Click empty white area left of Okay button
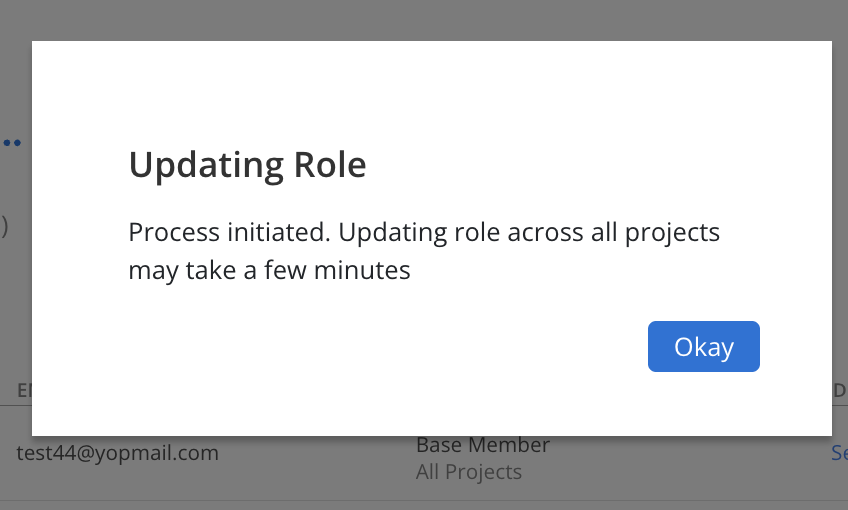 pos(379,346)
